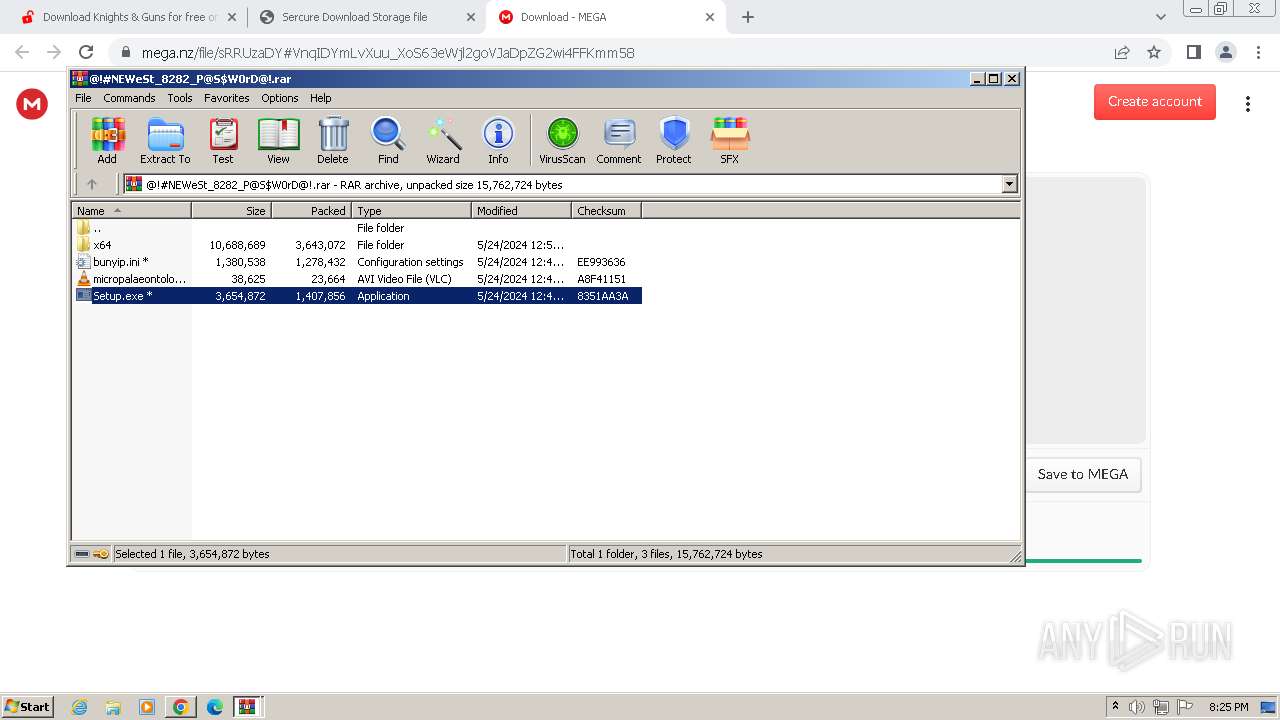Switch to Download Knights & Guns tab
The width and height of the screenshot is (1280, 720).
tap(129, 17)
